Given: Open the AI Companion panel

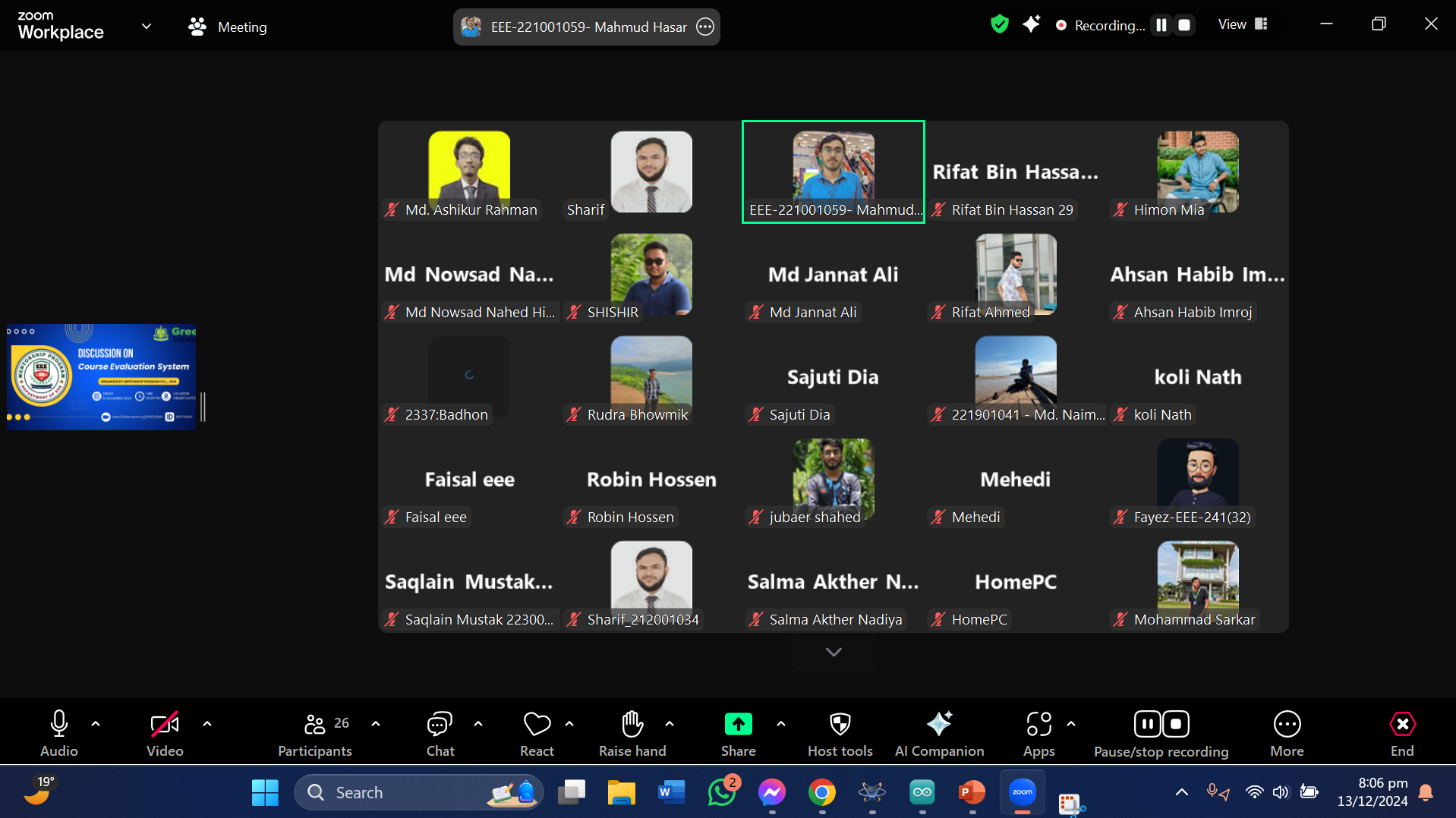Looking at the screenshot, I should tap(939, 733).
